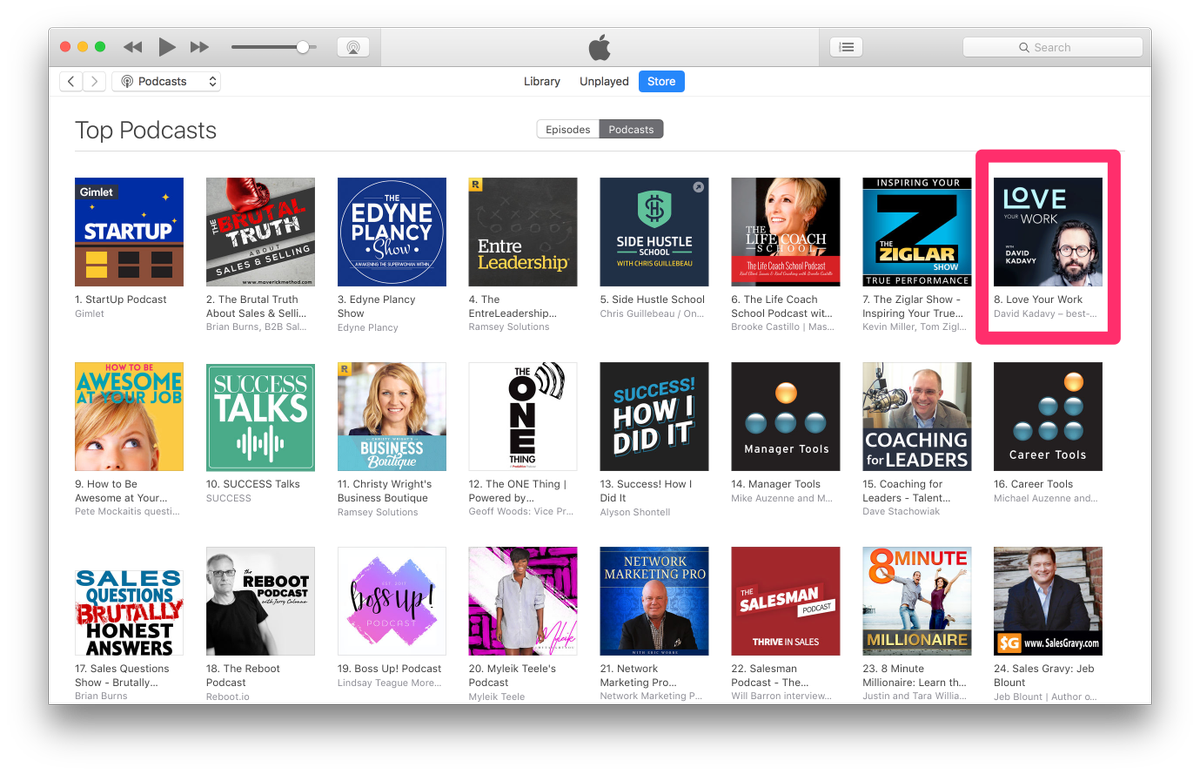Open How to Be Awesome artwork
The width and height of the screenshot is (1200, 774).
(129, 416)
